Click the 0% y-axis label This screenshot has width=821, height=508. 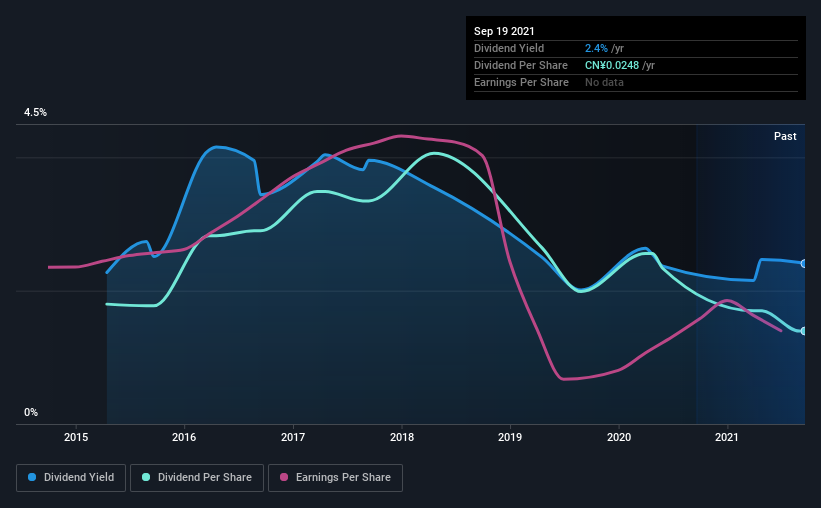pyautogui.click(x=31, y=412)
